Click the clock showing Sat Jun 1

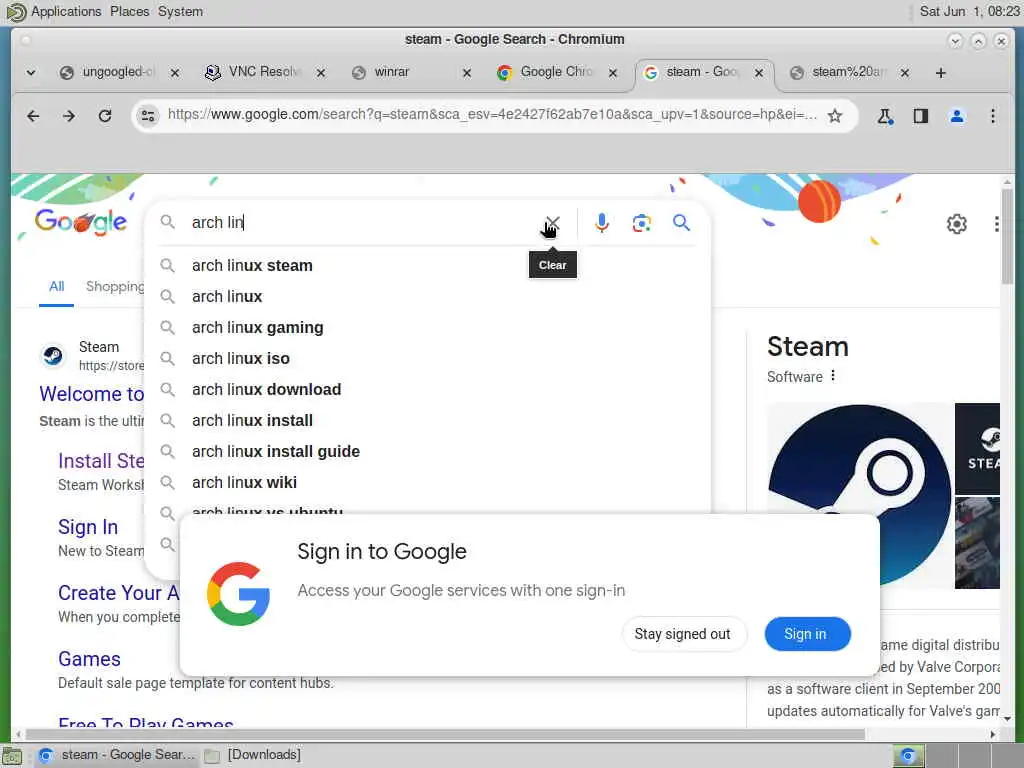pos(969,12)
